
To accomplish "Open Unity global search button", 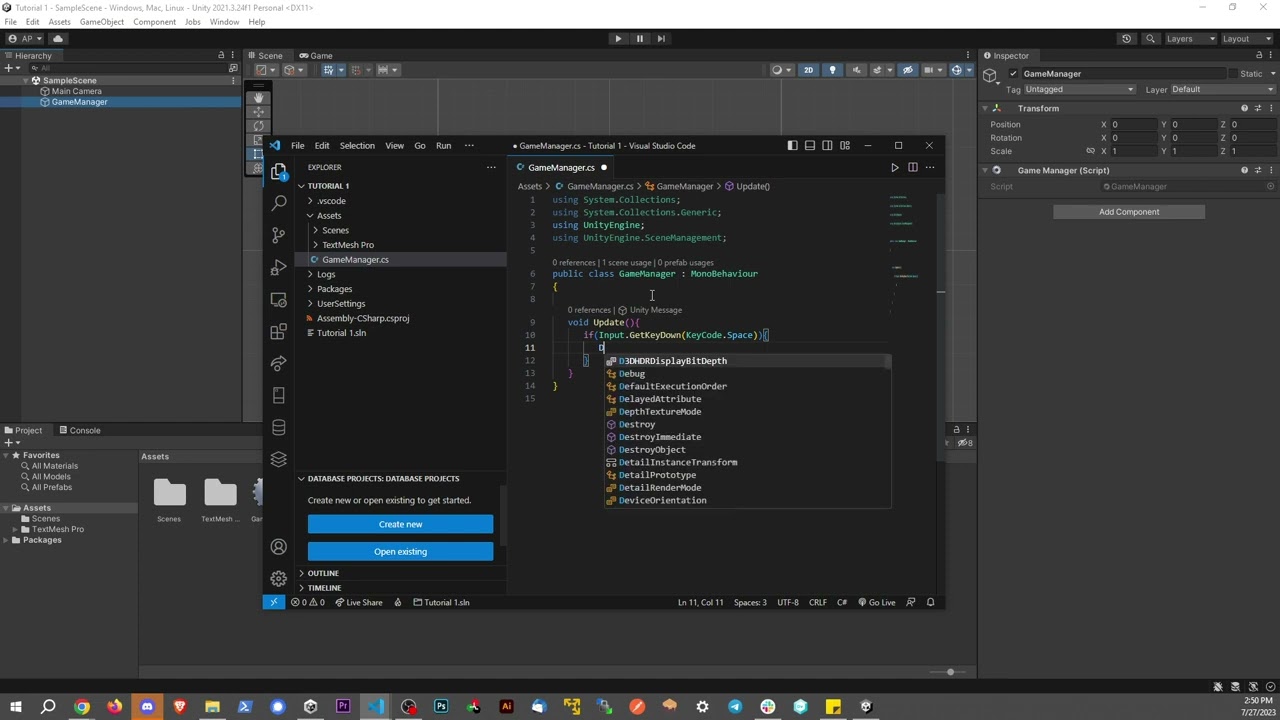I will [x=1150, y=39].
